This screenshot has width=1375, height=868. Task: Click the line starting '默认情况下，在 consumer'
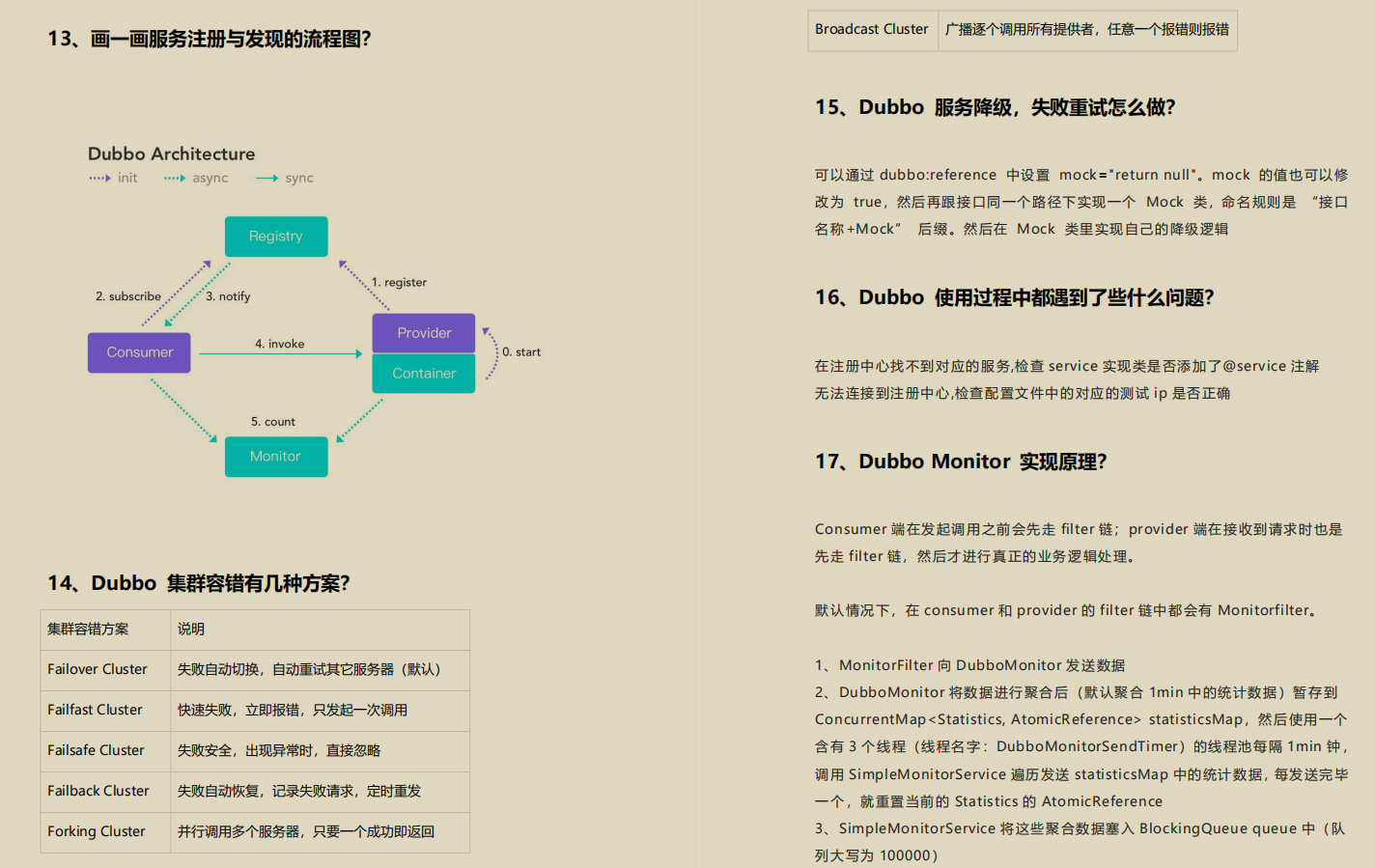[x=1069, y=610]
